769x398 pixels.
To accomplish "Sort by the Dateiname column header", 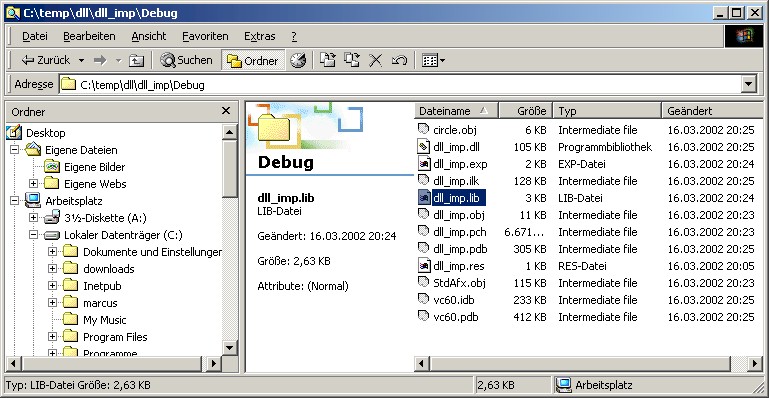I will pos(457,111).
